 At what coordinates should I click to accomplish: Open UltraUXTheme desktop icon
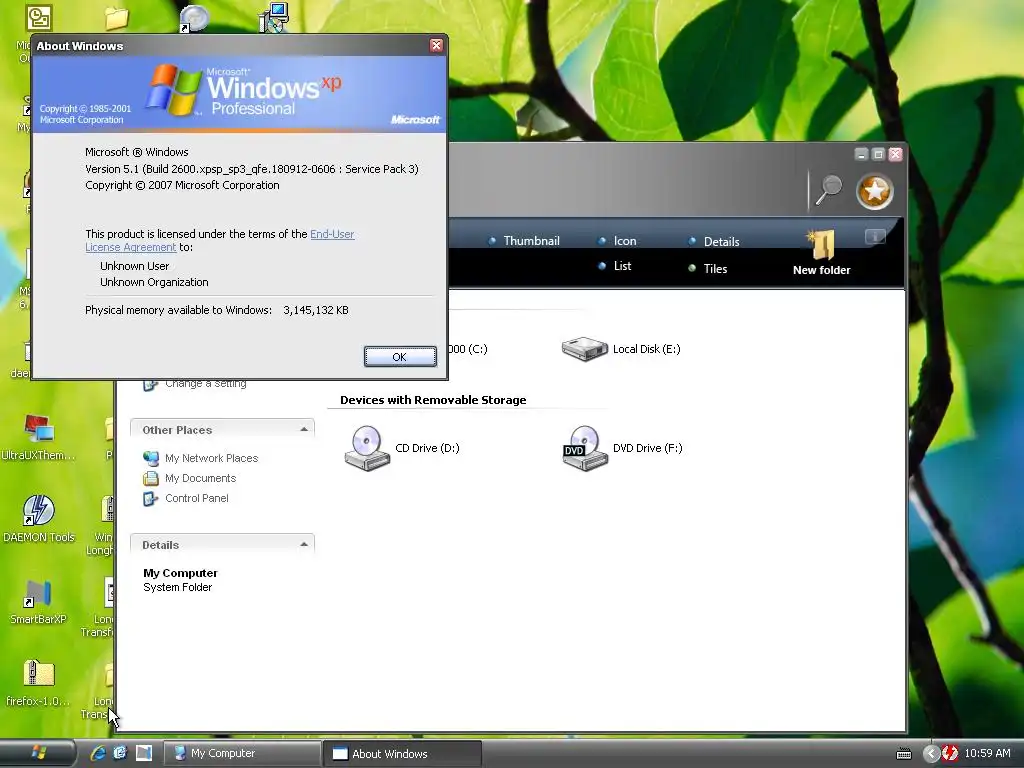(38, 438)
